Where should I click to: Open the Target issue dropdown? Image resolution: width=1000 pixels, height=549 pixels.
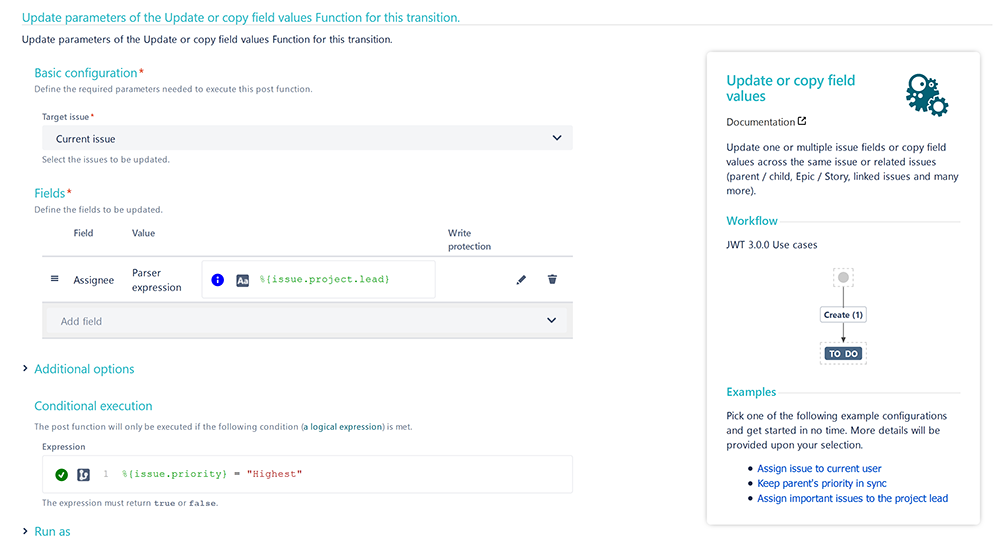pos(307,138)
